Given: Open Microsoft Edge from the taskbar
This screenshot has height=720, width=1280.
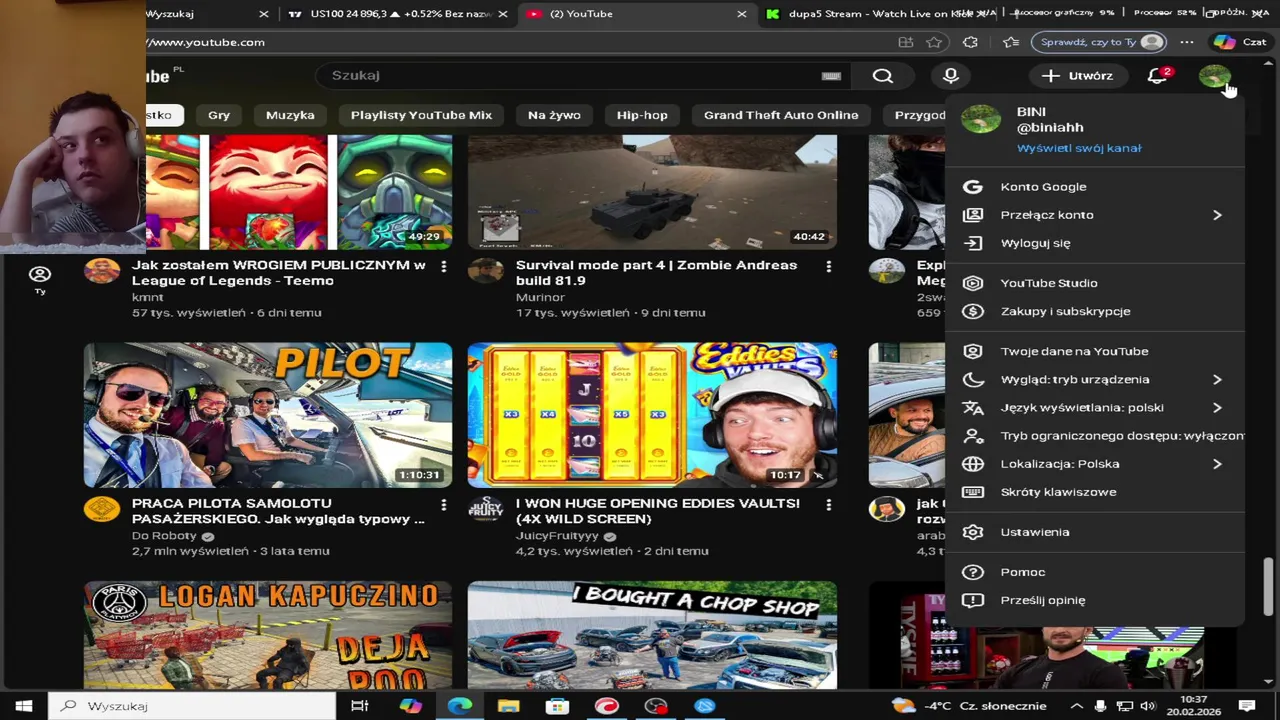Looking at the screenshot, I should (459, 706).
